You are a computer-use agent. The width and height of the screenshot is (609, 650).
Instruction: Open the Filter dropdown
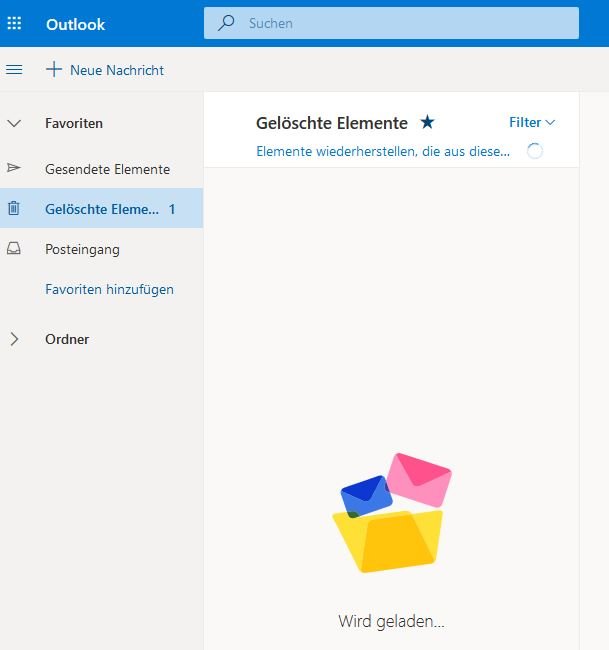532,122
